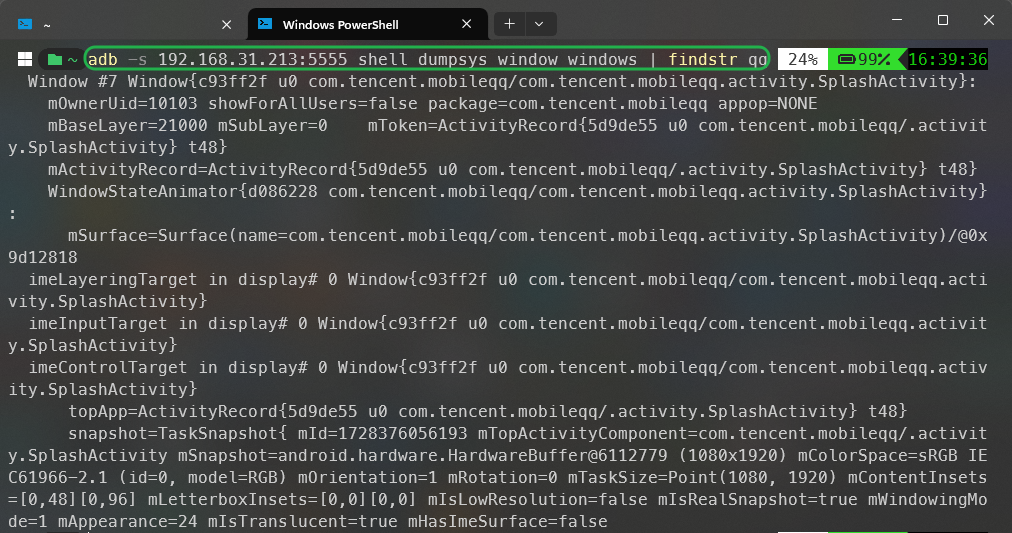Switch to the first '~' terminal tab

pyautogui.click(x=123, y=25)
